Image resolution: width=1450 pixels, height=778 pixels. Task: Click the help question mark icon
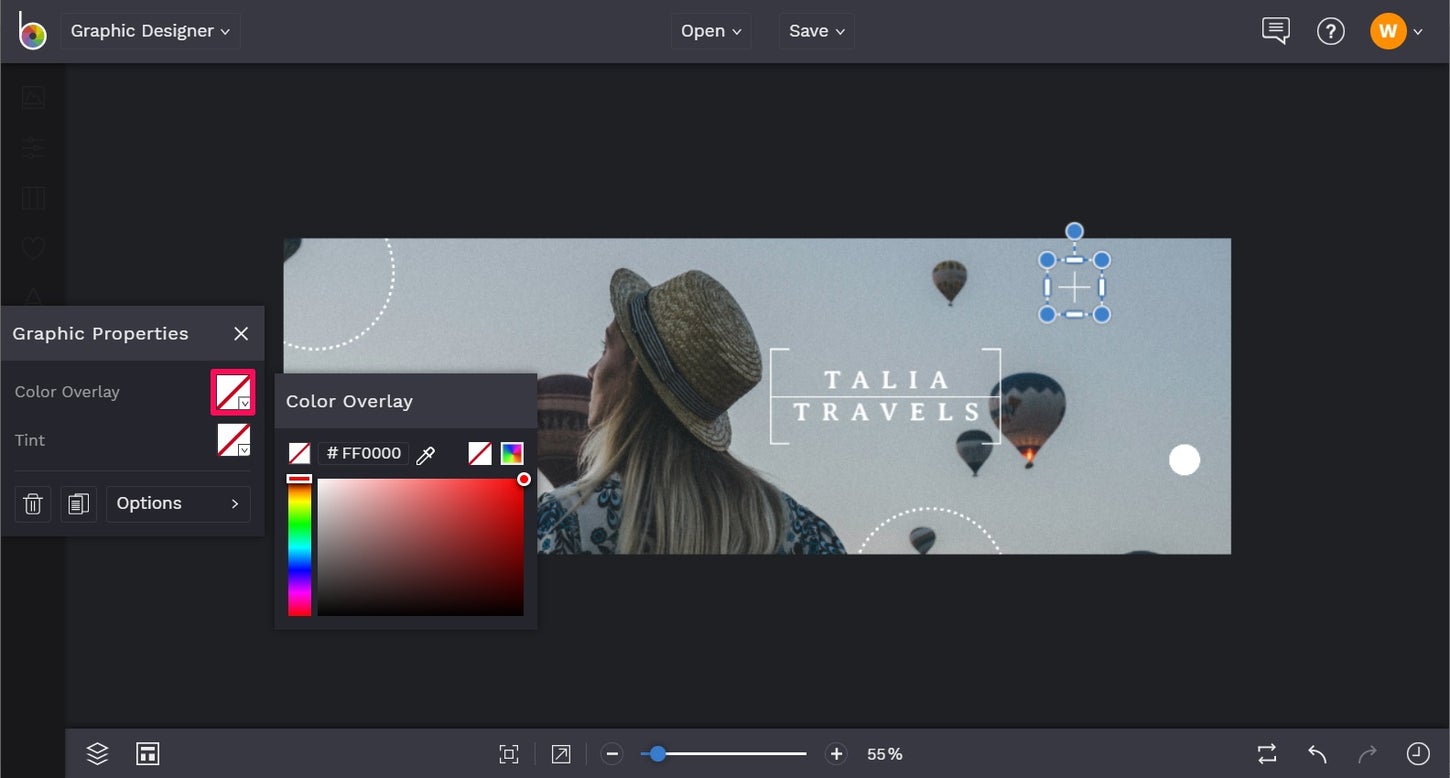point(1330,31)
